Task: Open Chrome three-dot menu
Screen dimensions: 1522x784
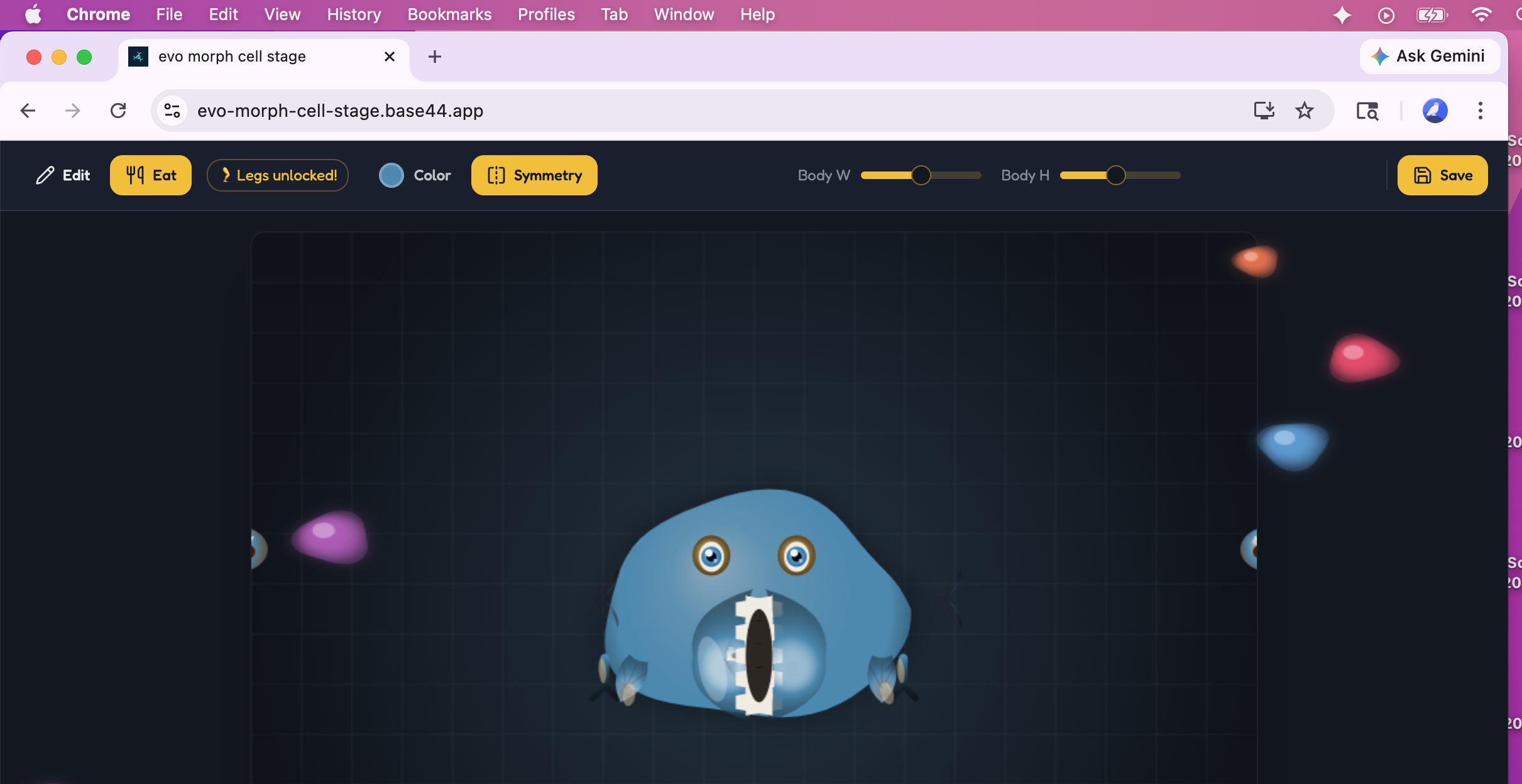Action: point(1480,111)
